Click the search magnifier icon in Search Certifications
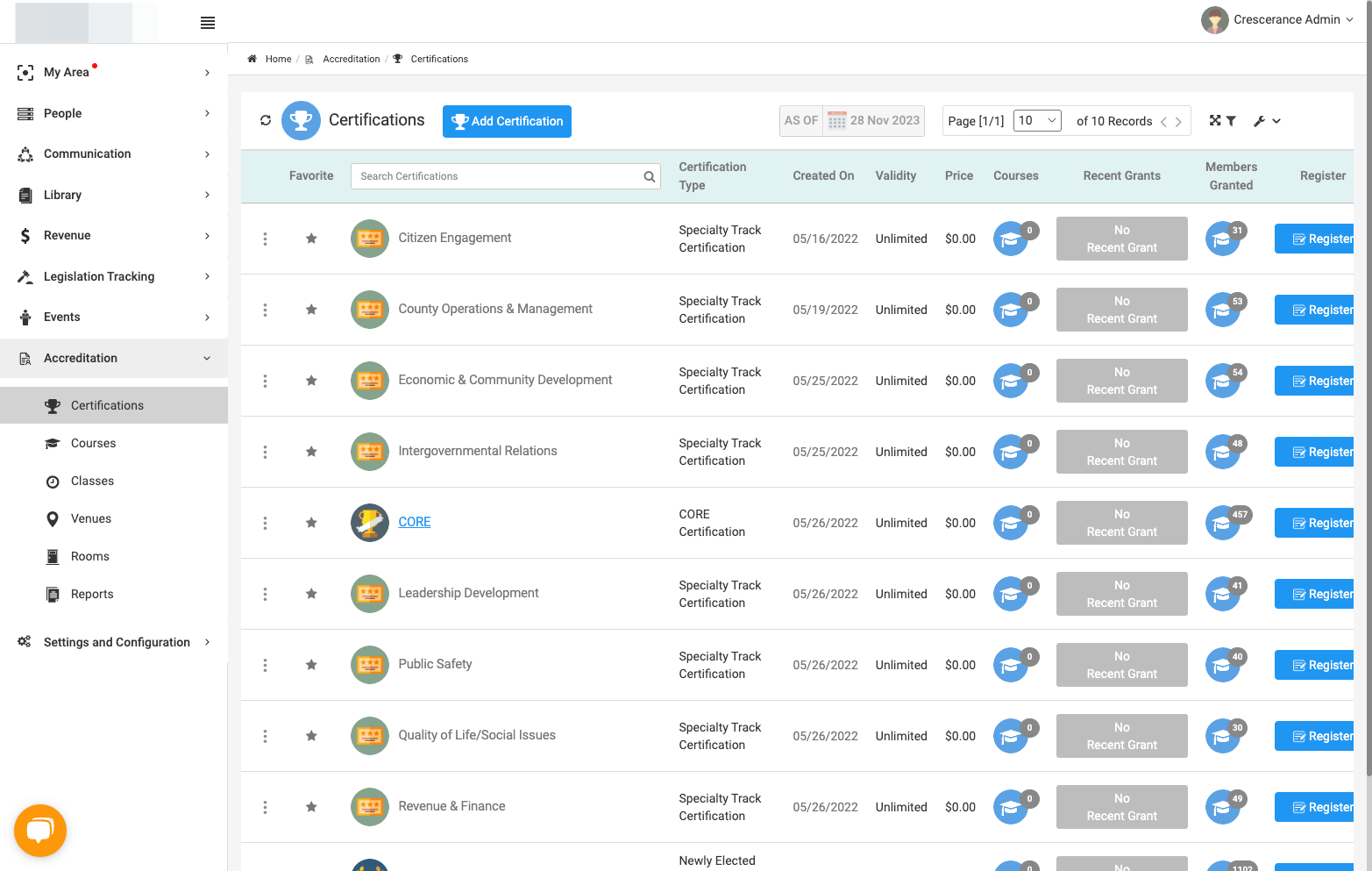The image size is (1372, 871). tap(650, 176)
